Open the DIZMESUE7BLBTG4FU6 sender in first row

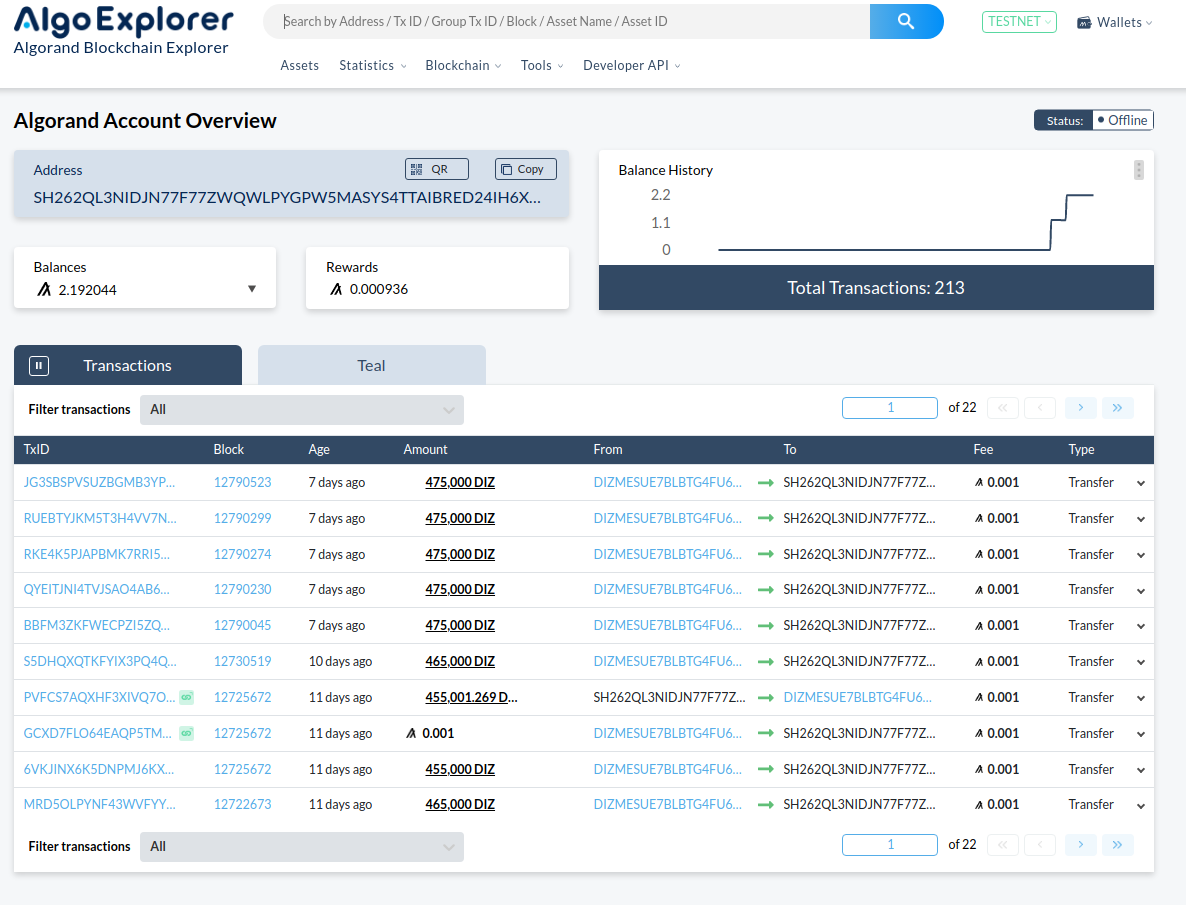667,482
